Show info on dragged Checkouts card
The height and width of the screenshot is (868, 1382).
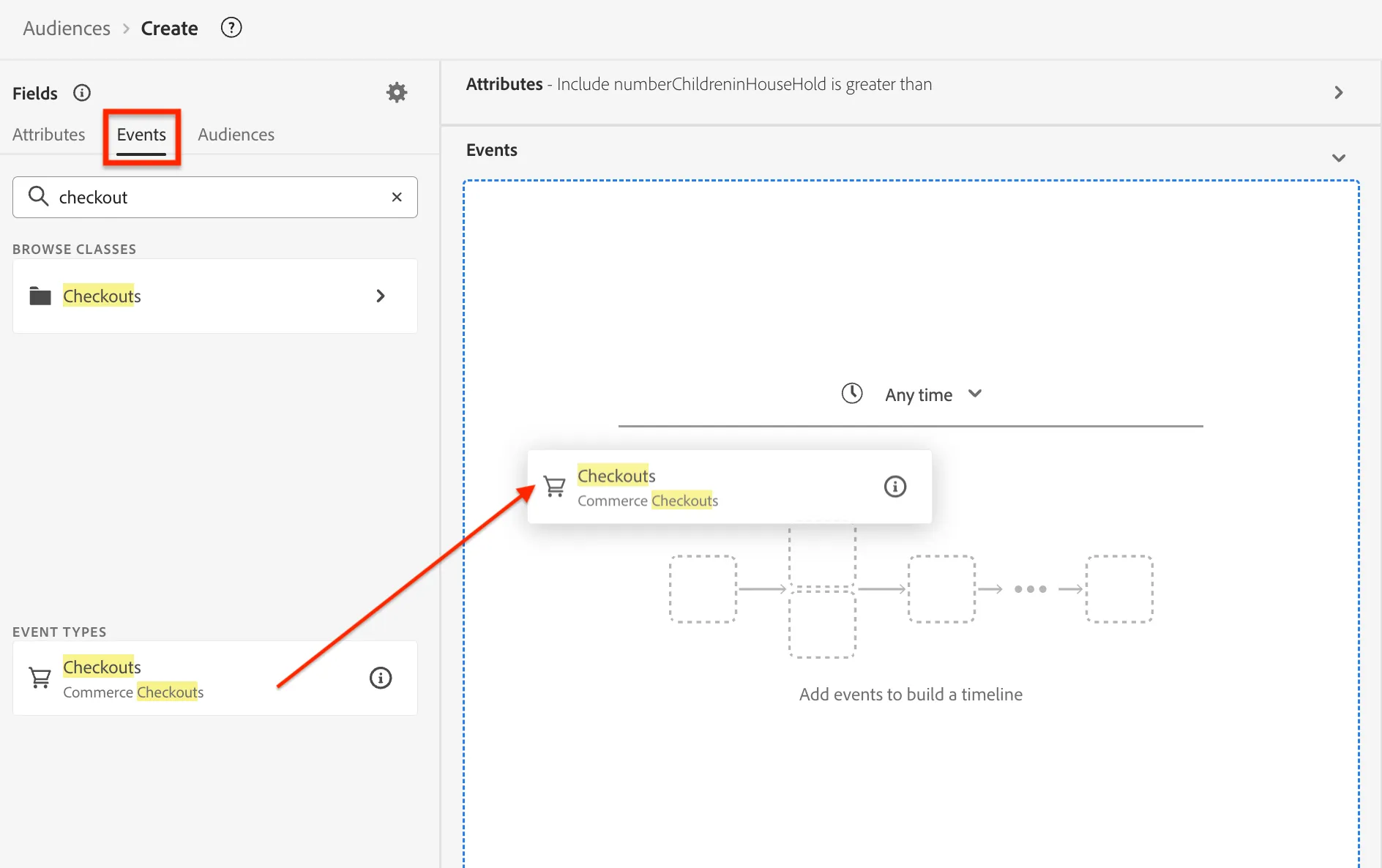point(895,487)
